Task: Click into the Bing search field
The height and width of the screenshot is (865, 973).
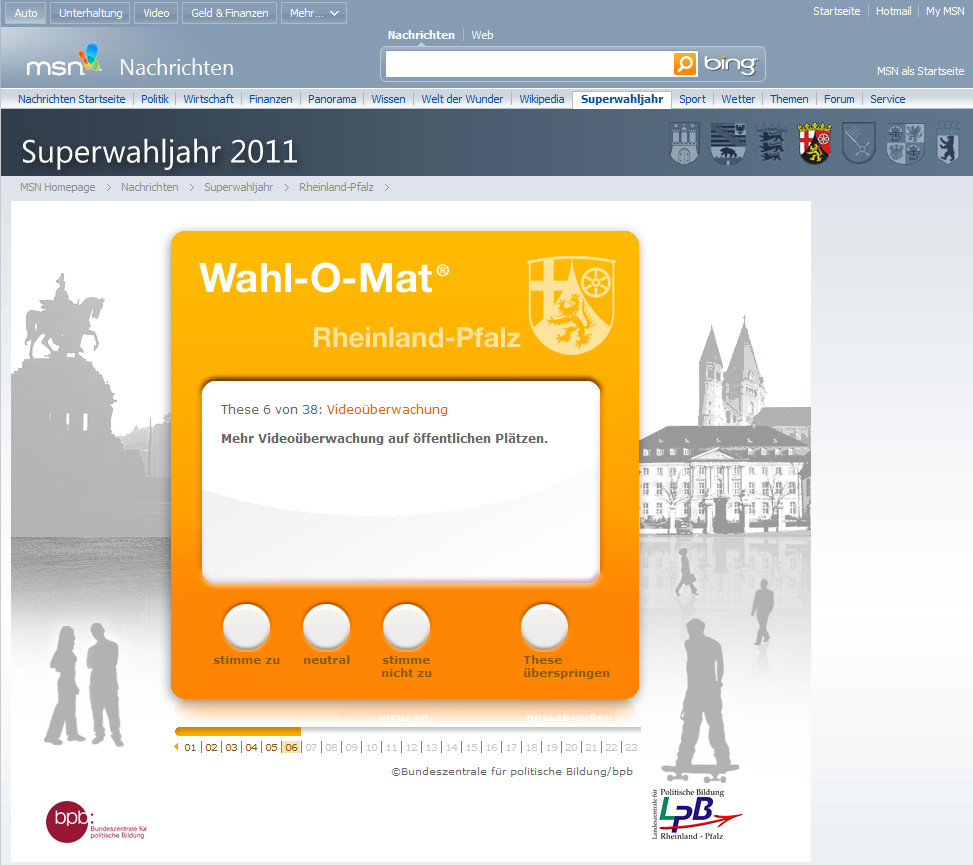Action: [x=529, y=64]
